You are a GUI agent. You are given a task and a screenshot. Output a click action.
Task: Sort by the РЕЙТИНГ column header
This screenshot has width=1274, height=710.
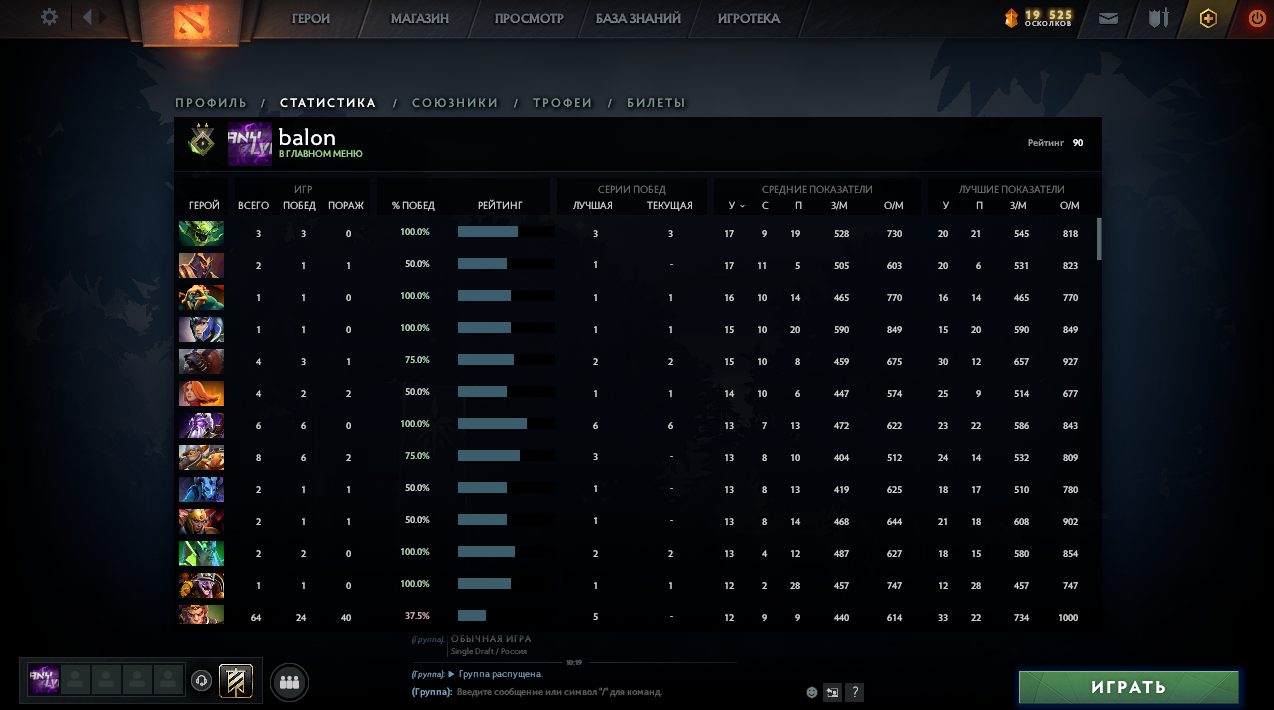click(500, 205)
